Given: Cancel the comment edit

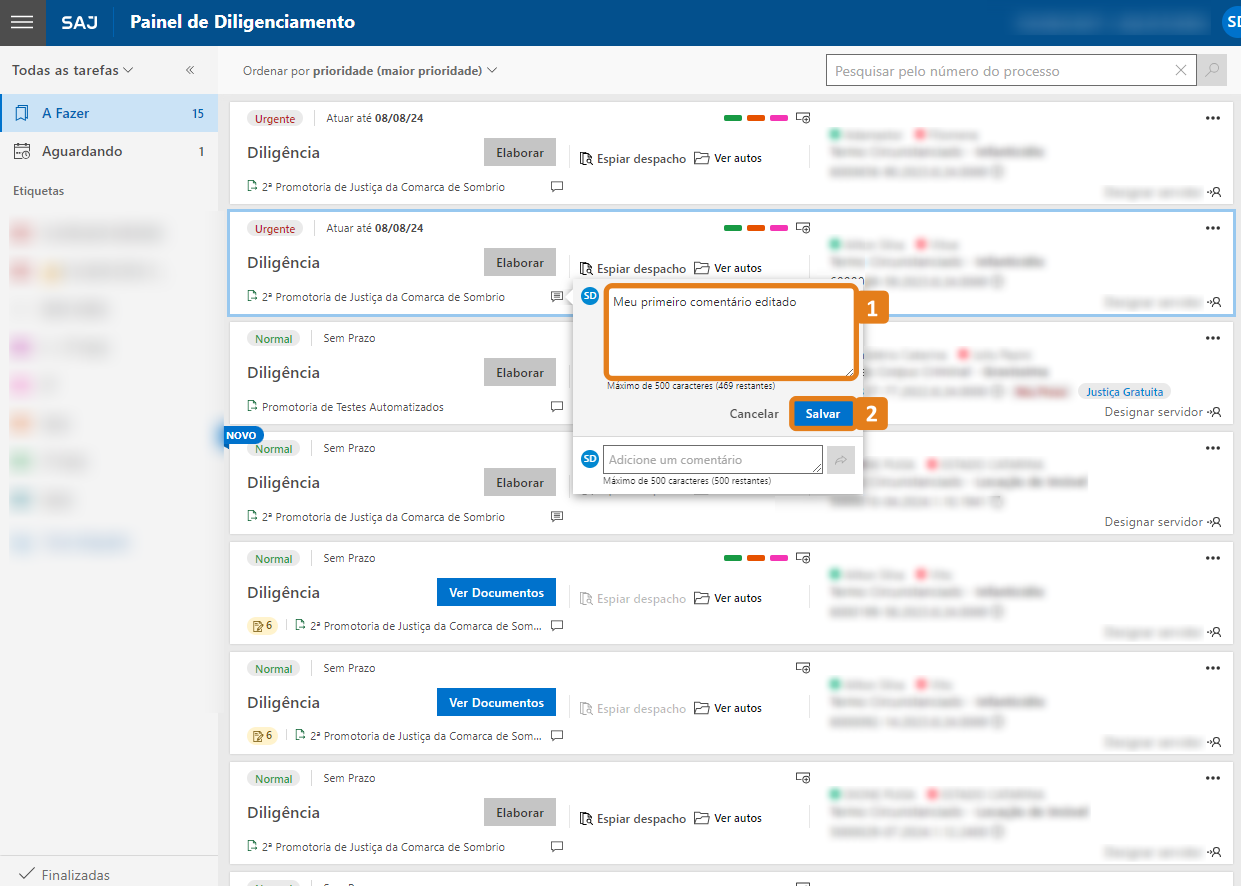Looking at the screenshot, I should (x=753, y=414).
